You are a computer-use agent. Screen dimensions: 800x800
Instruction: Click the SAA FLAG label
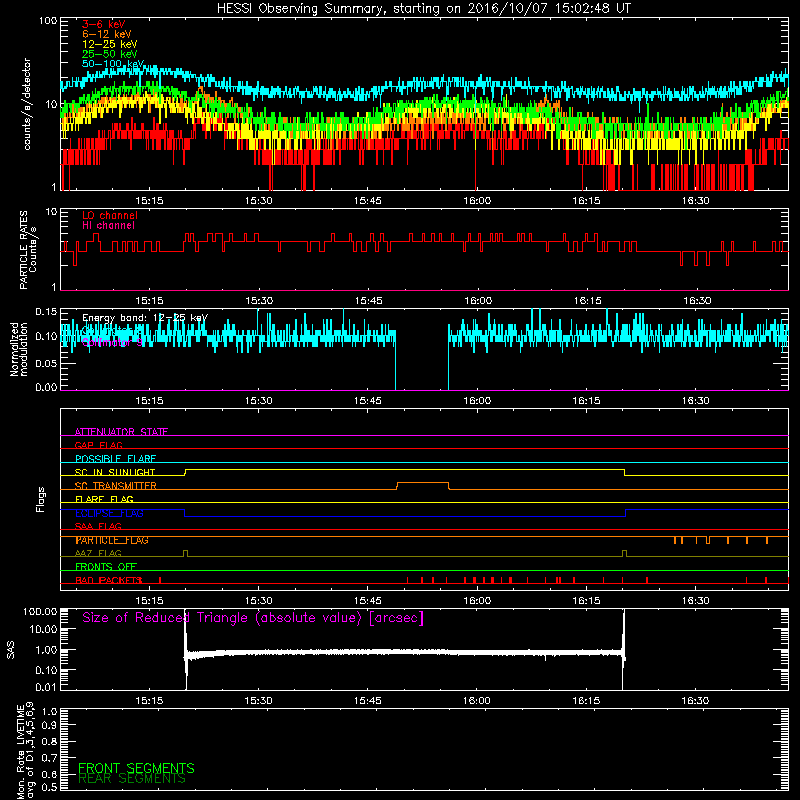point(98,527)
